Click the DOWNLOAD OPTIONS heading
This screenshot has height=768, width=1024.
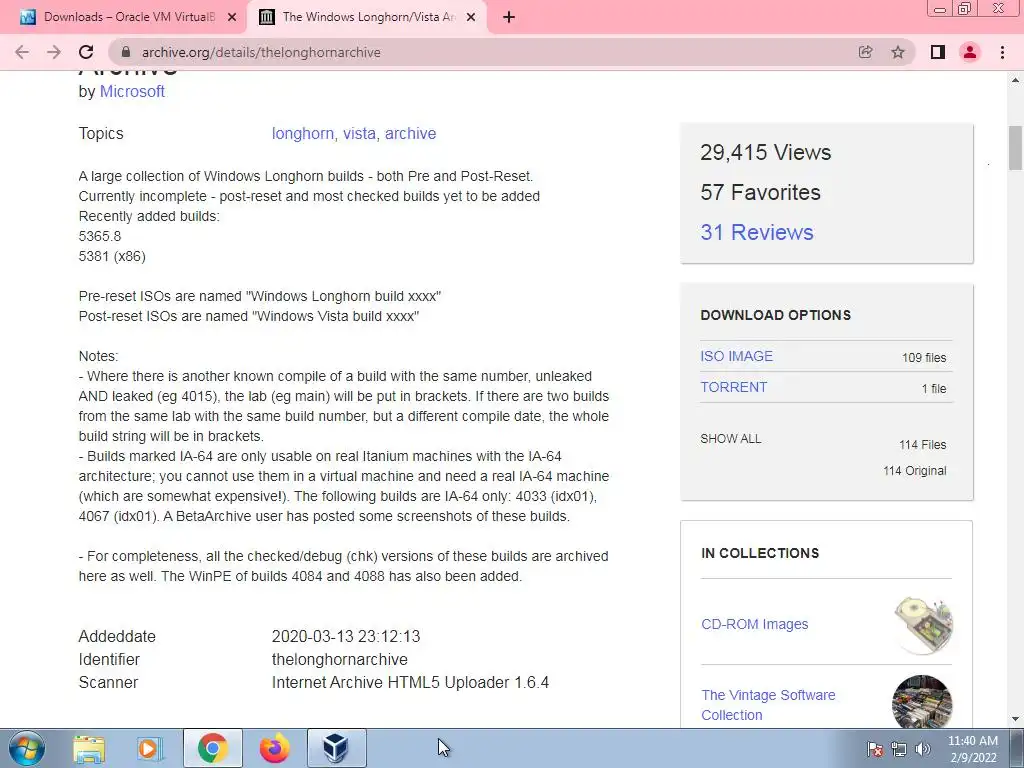[775, 315]
